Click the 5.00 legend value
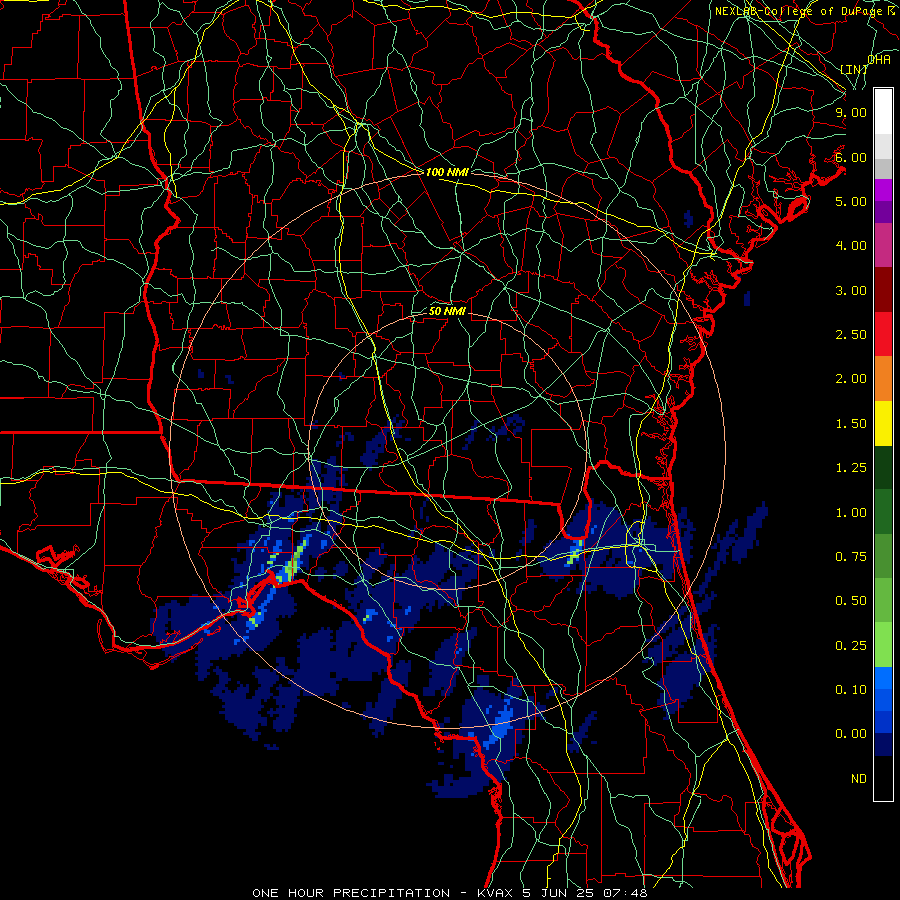Viewport: 900px width, 900px height. [851, 201]
